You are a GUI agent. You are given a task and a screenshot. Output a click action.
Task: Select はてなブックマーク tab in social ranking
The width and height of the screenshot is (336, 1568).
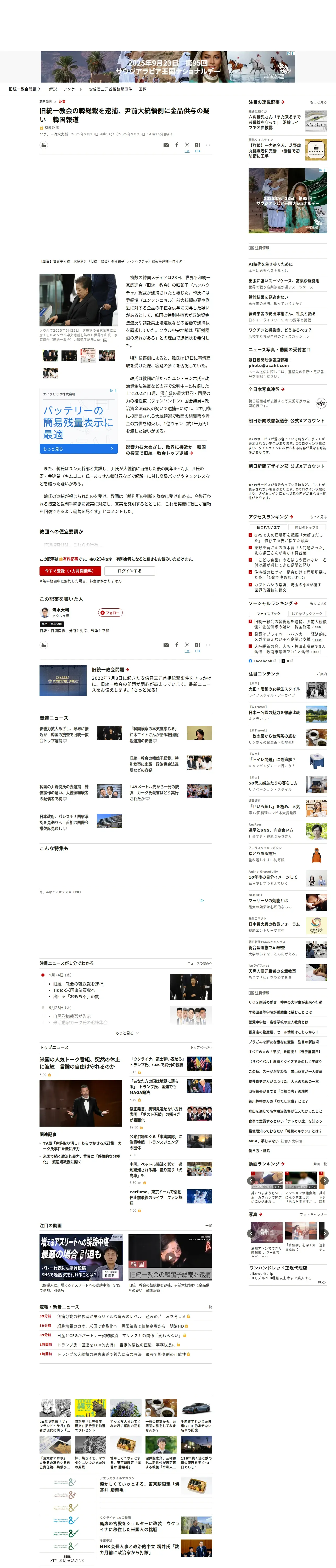coord(307,614)
